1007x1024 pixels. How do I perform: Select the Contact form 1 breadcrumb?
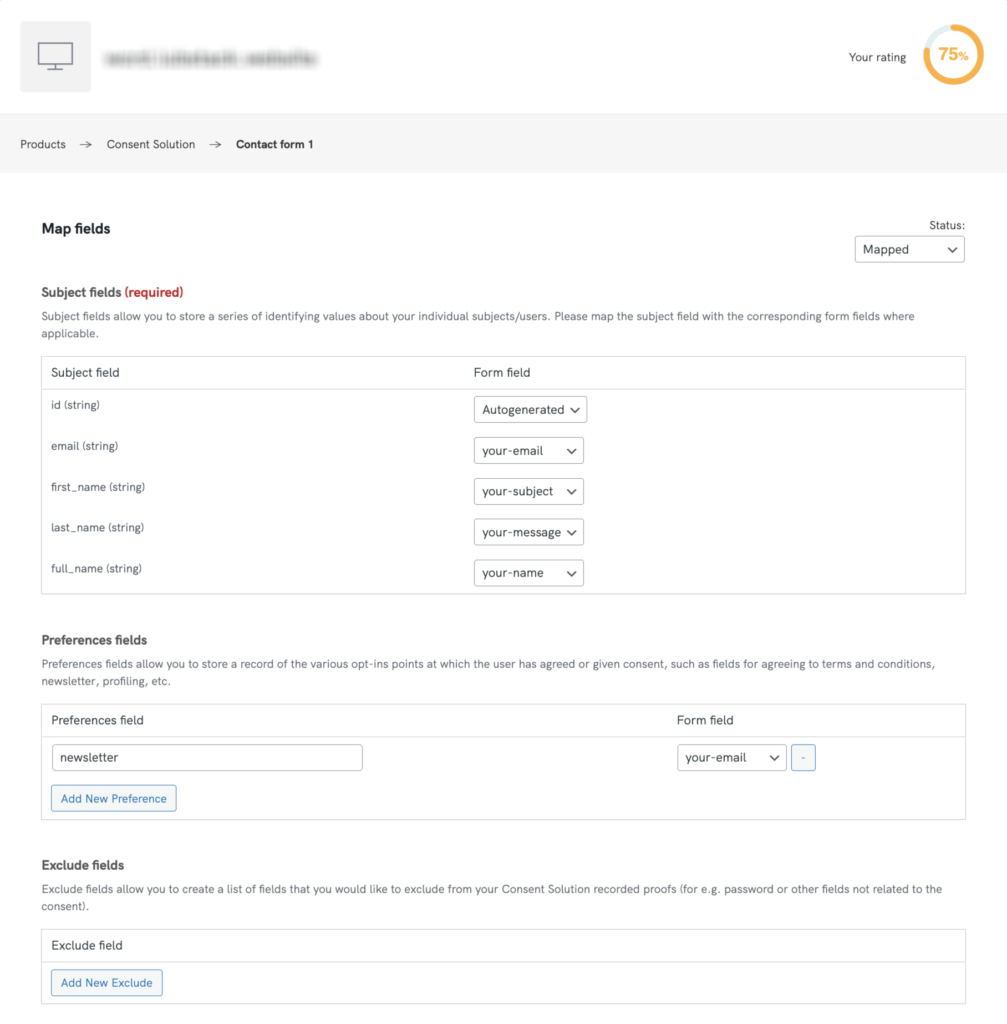click(x=274, y=145)
